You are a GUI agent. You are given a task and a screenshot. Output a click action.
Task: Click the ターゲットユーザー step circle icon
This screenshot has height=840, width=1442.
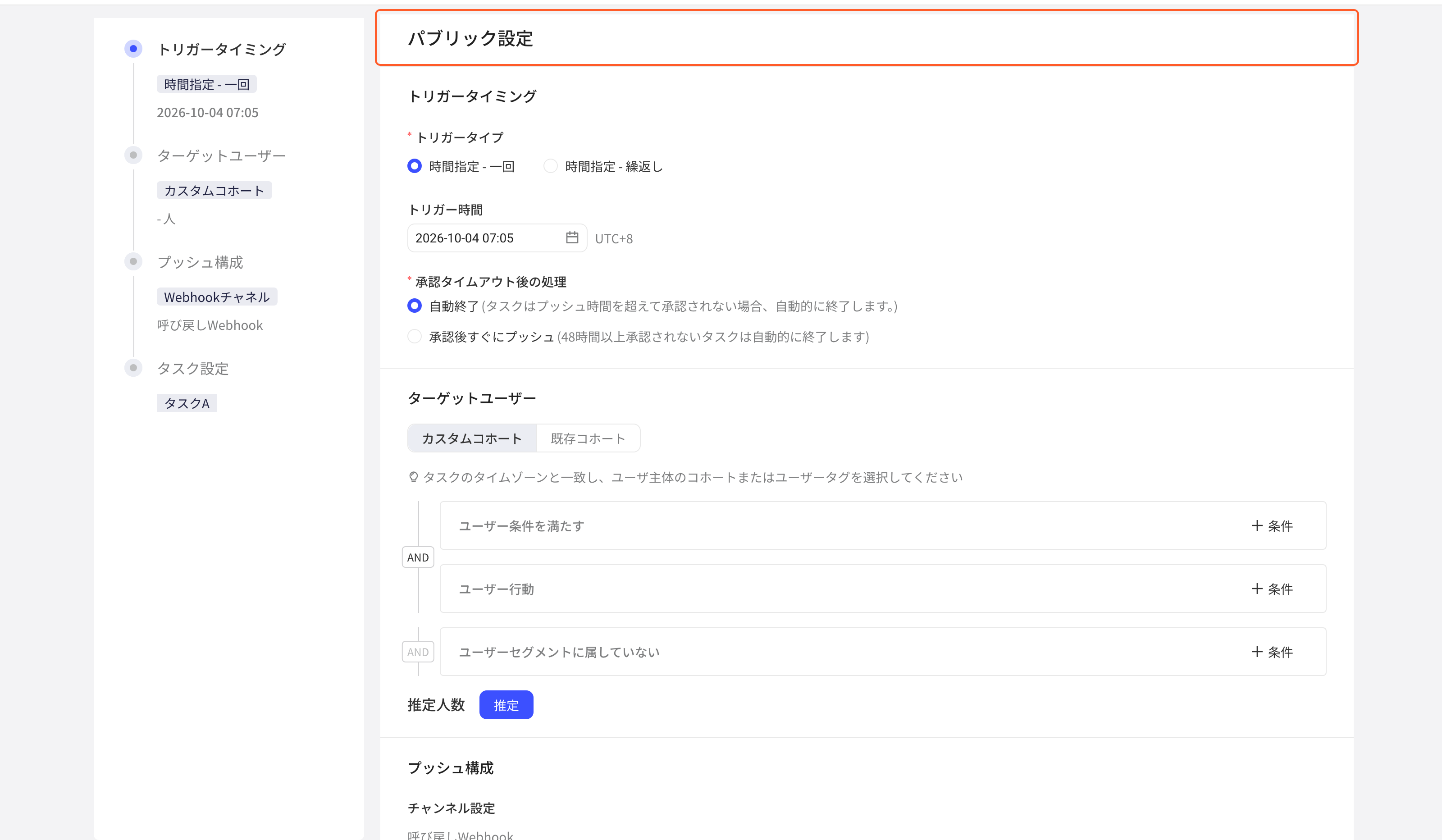point(133,155)
